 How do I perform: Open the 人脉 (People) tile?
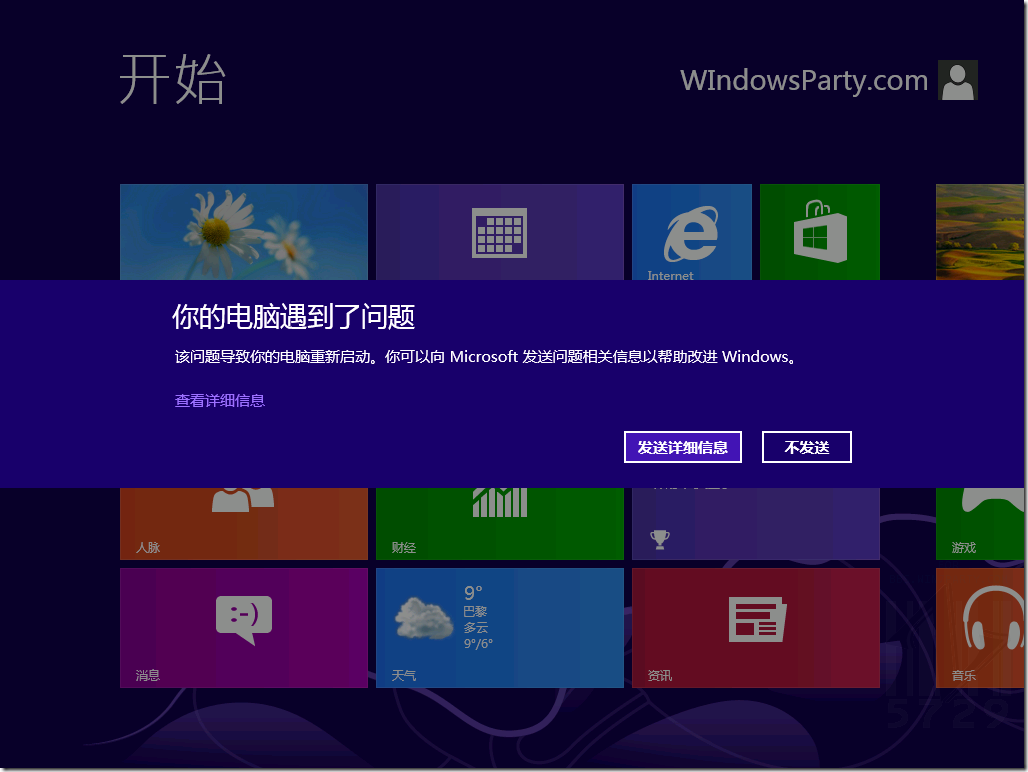click(243, 520)
